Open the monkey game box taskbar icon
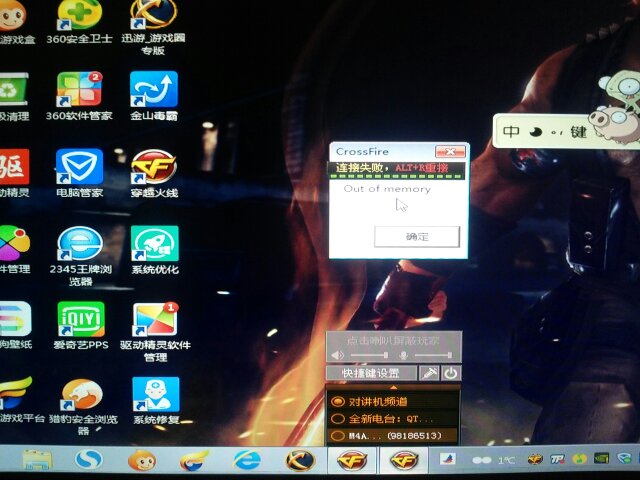Screen dimensions: 640x480 142,460
